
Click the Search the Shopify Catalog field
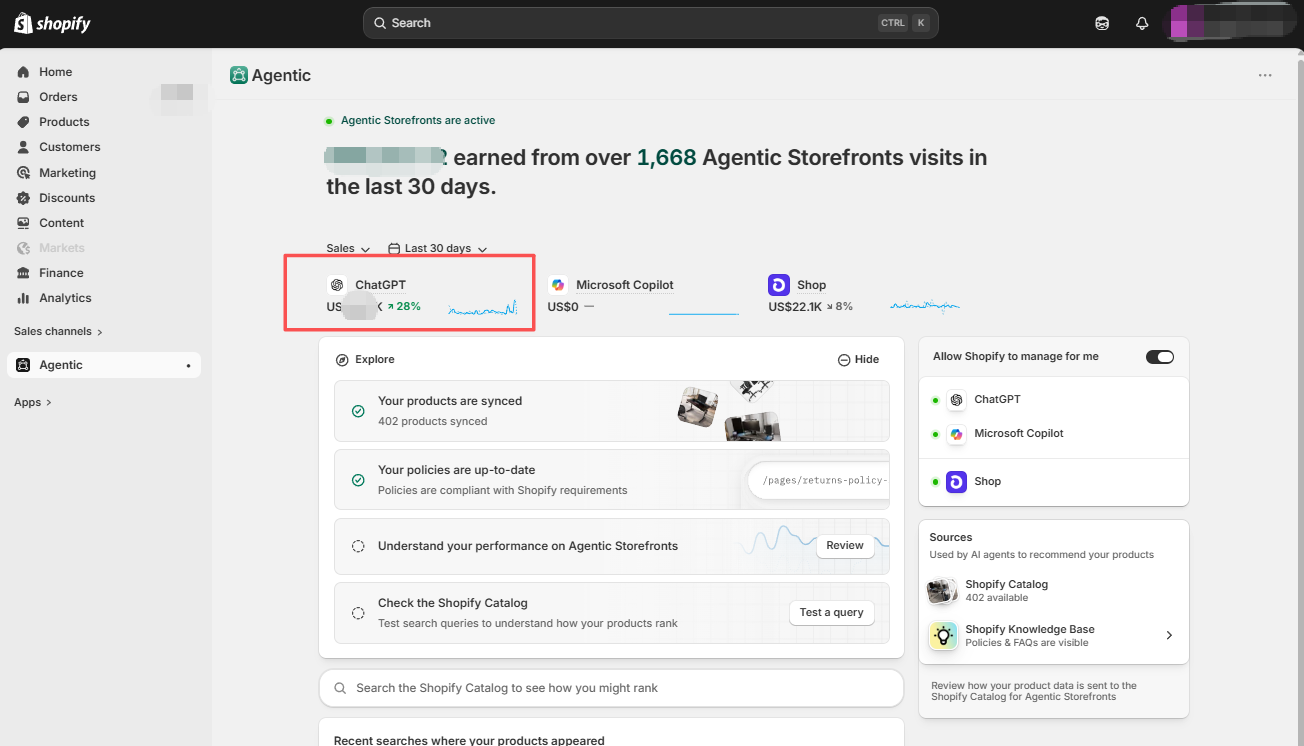[x=611, y=688]
